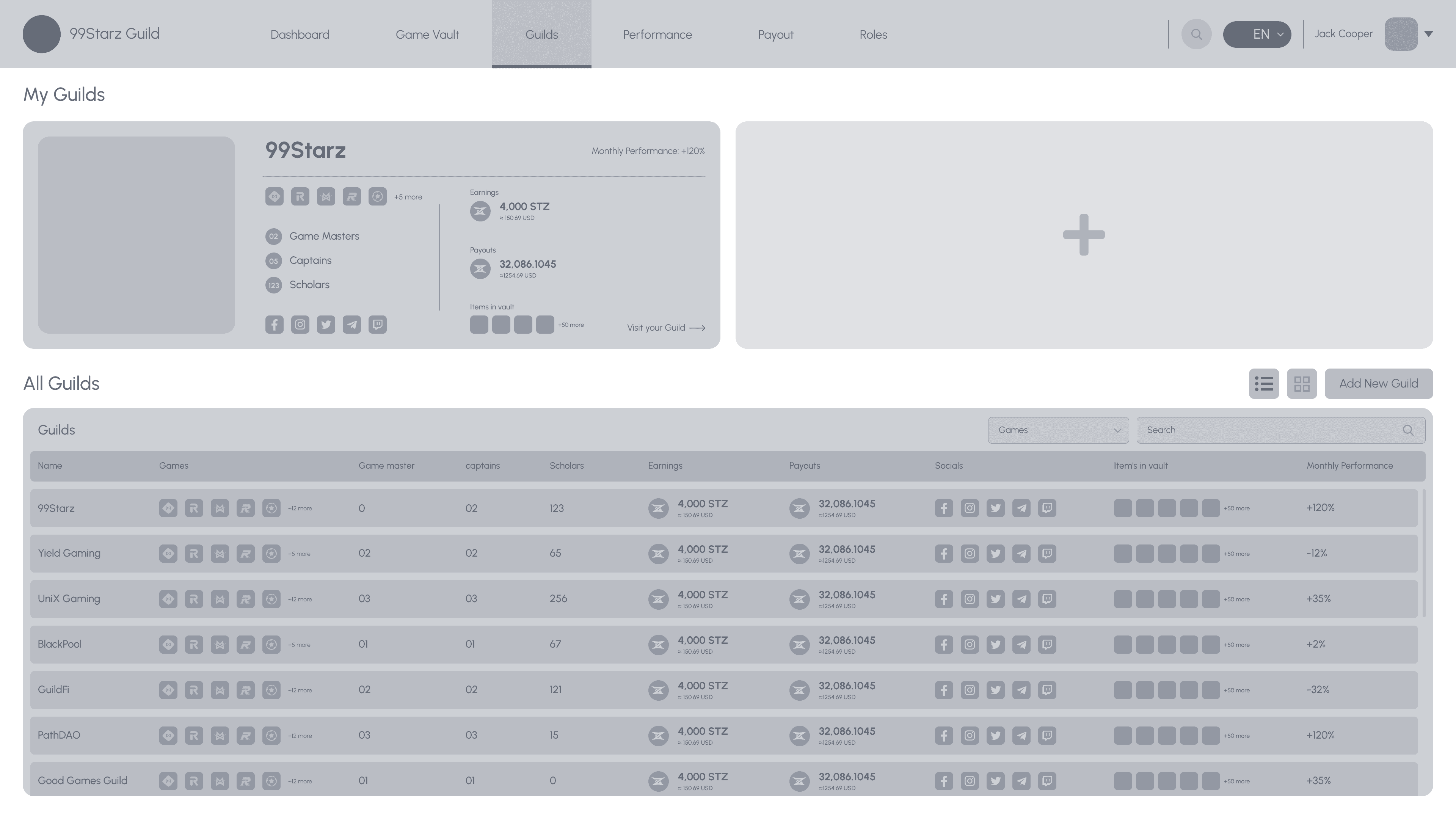The image size is (1456, 819).
Task: Click the GuildFi guild name
Action: click(x=53, y=690)
